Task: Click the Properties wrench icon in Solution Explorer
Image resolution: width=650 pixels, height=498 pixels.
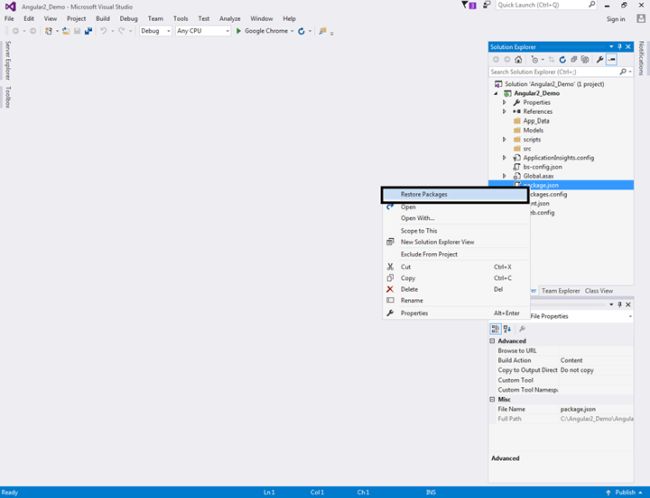Action: coord(600,60)
